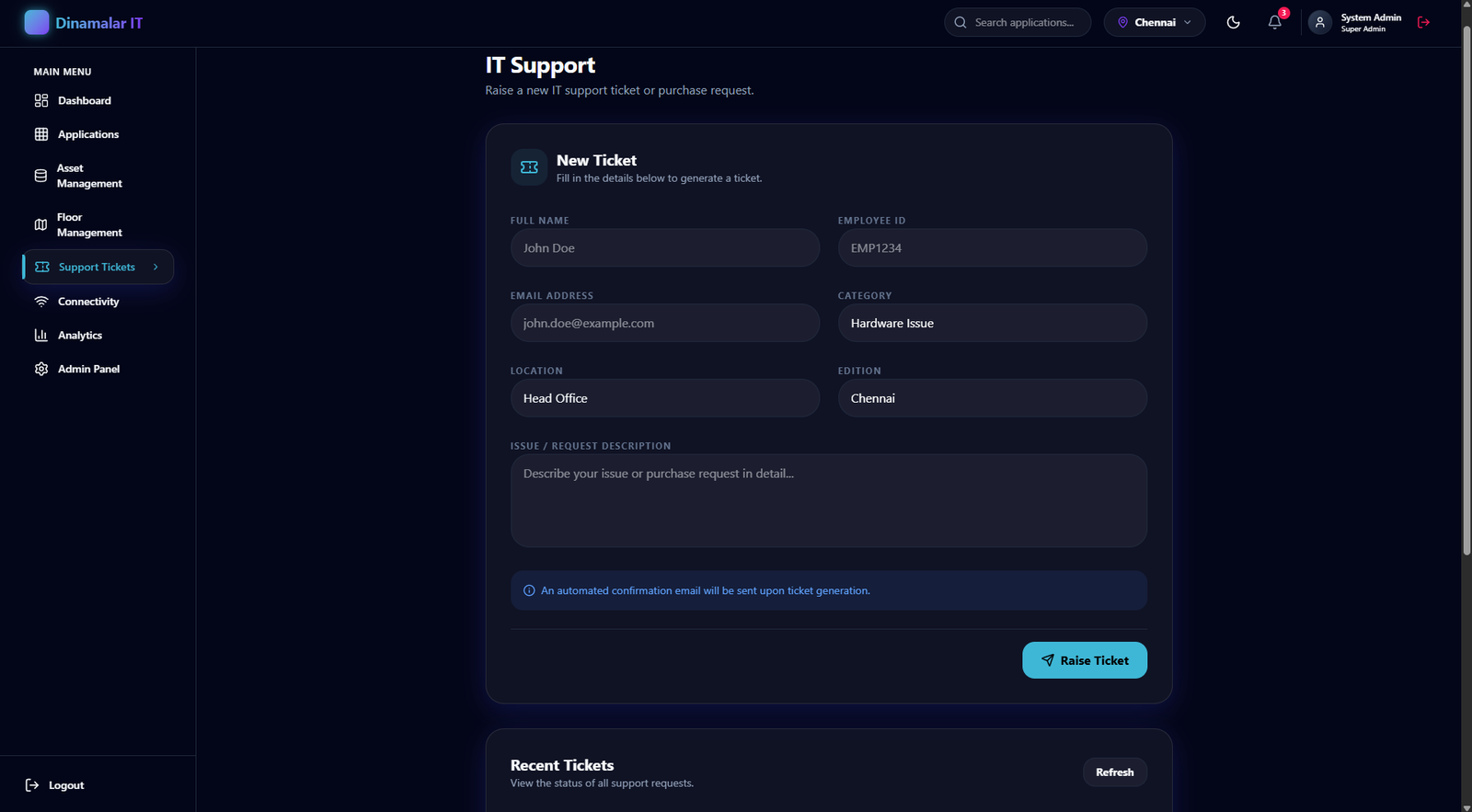Click the Connectivity wifi icon

pos(41,302)
